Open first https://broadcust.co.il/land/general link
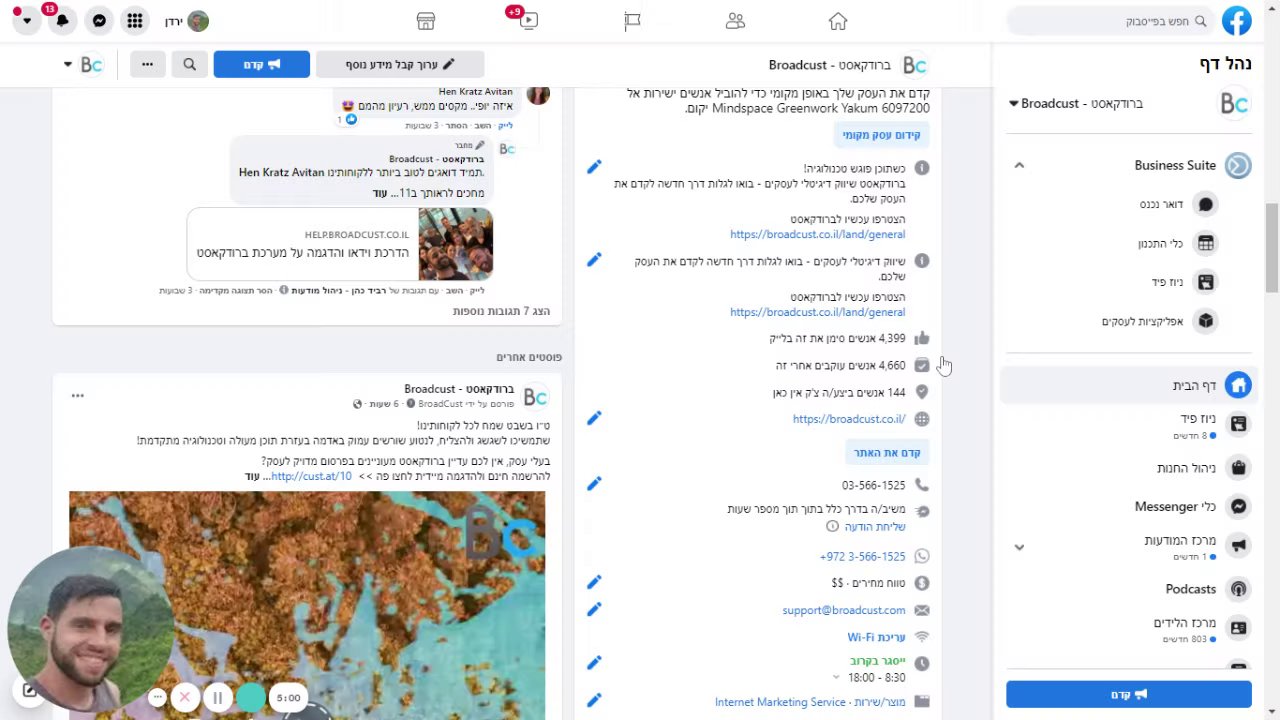This screenshot has width=1280, height=720. pos(817,234)
